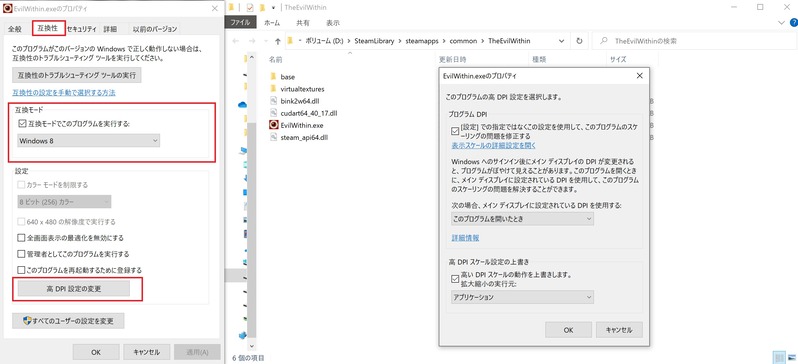This screenshot has width=798, height=364.
Task: Open the 8 ビット (256) カラー dropdown
Action: 64,202
